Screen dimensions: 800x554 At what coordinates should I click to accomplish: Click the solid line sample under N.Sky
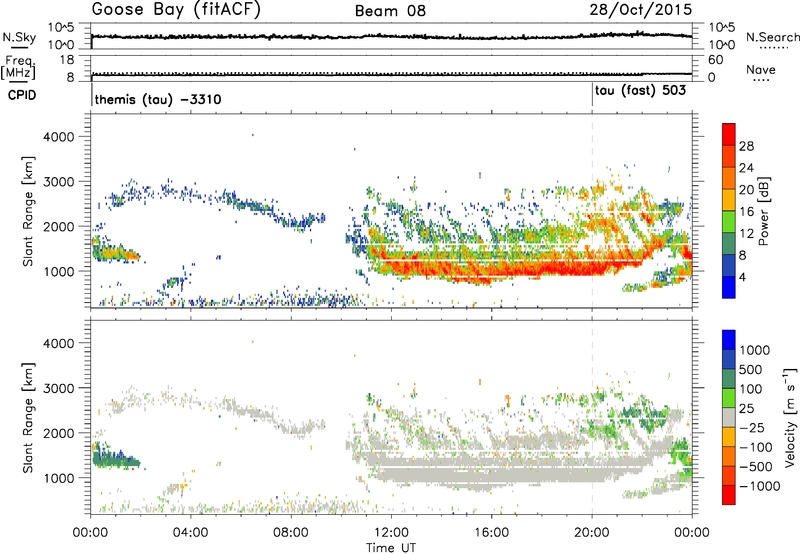coord(19,48)
